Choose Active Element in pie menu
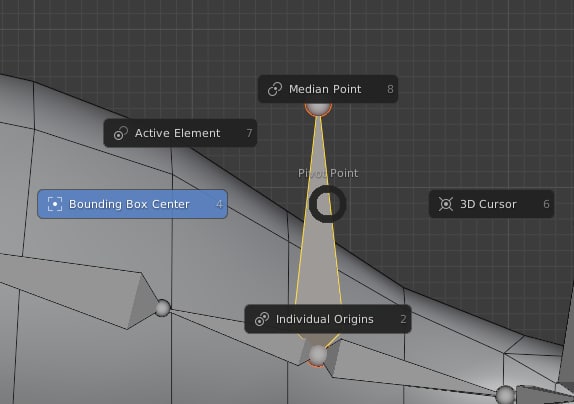Screen dimensions: 574x404 tap(180, 133)
